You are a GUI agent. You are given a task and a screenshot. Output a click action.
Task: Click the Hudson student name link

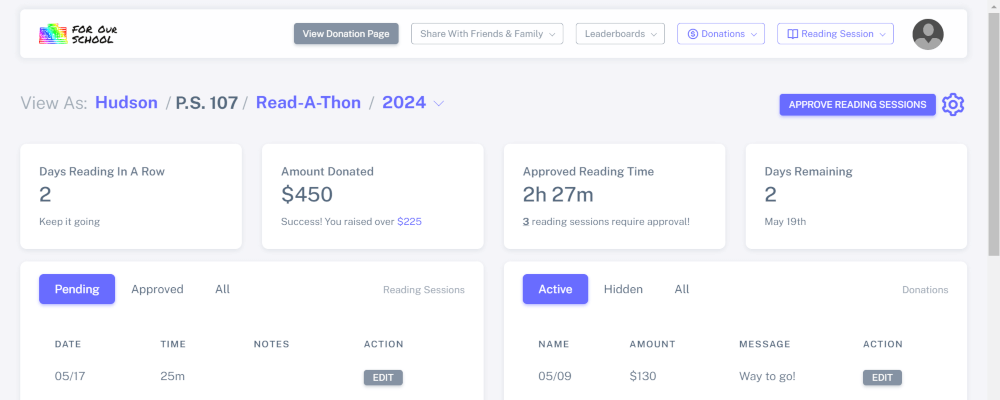(x=126, y=102)
